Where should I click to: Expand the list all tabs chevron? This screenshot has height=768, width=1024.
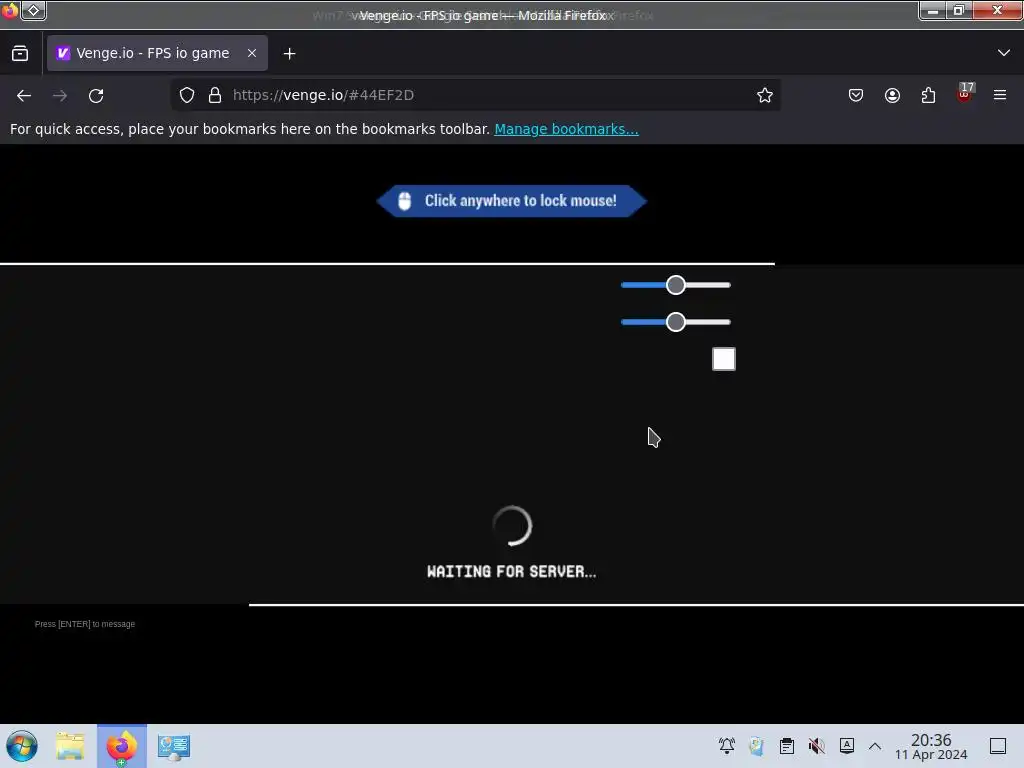coord(1004,53)
